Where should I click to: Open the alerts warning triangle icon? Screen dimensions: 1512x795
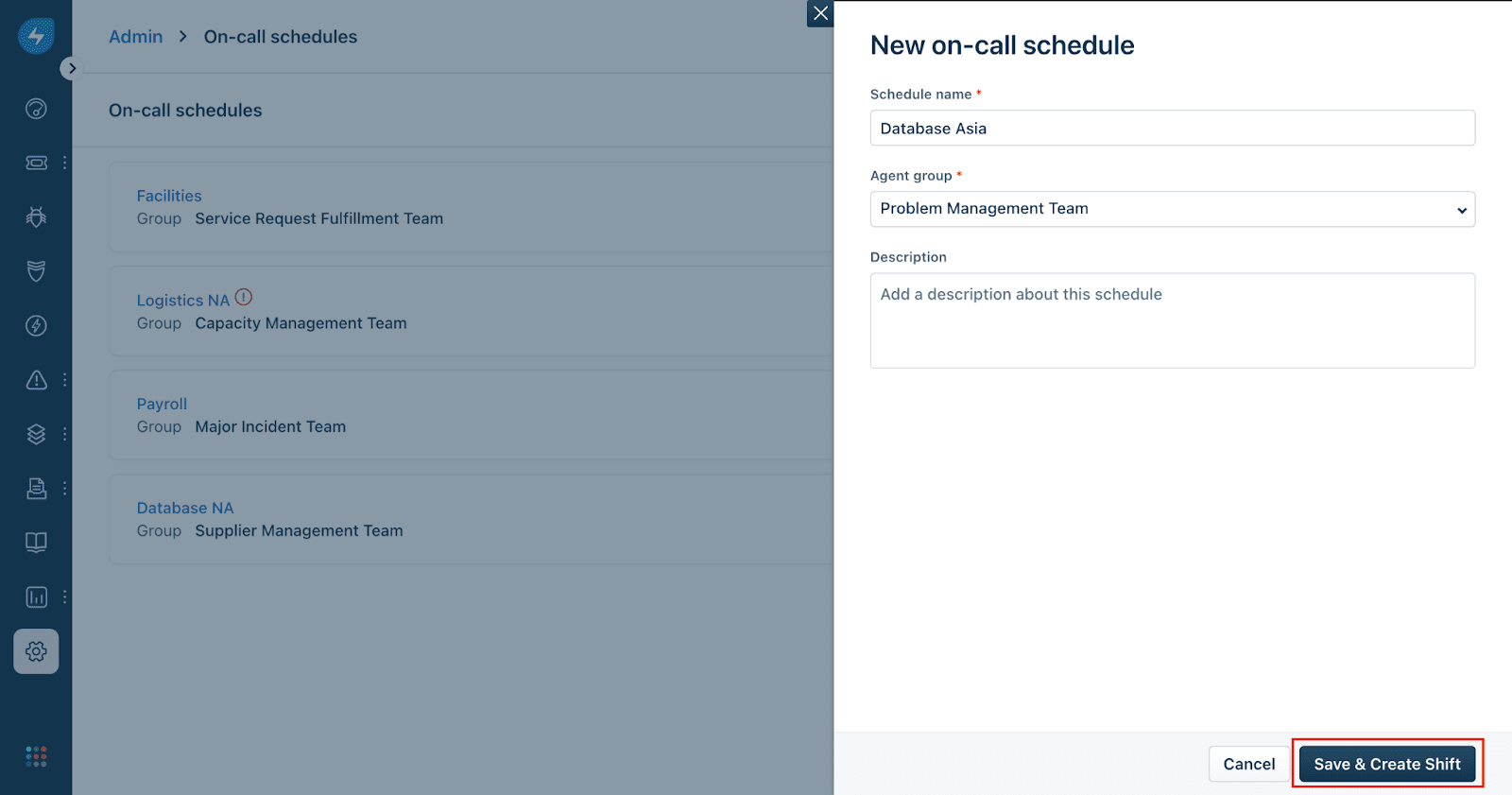(36, 380)
